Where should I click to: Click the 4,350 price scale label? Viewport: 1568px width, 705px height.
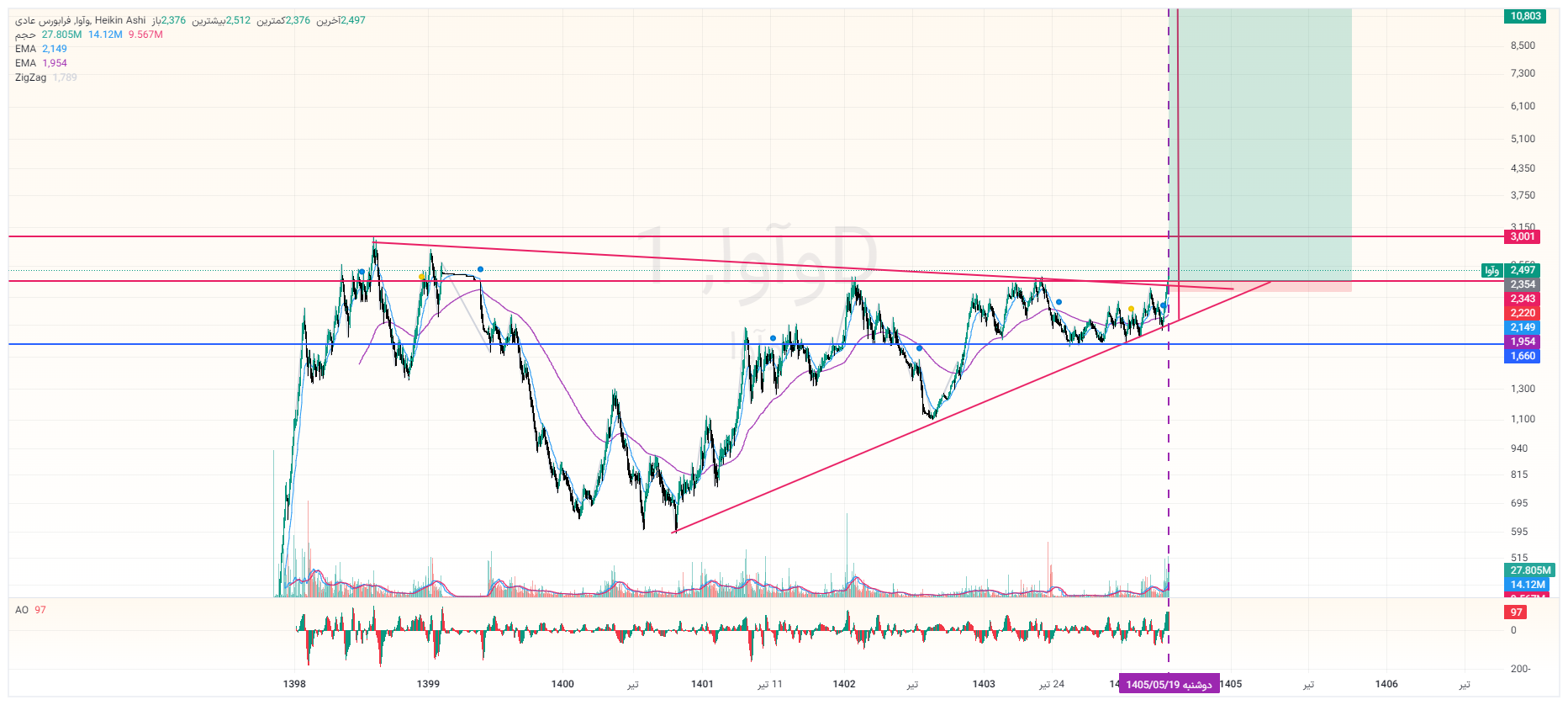pyautogui.click(x=1523, y=168)
